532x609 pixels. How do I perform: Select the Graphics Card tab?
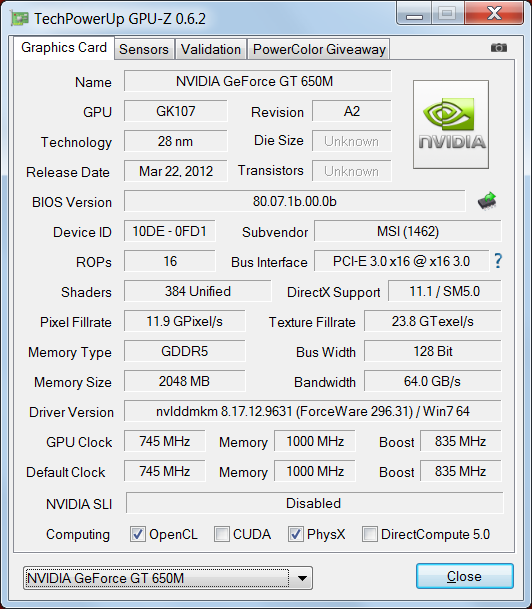coord(64,48)
